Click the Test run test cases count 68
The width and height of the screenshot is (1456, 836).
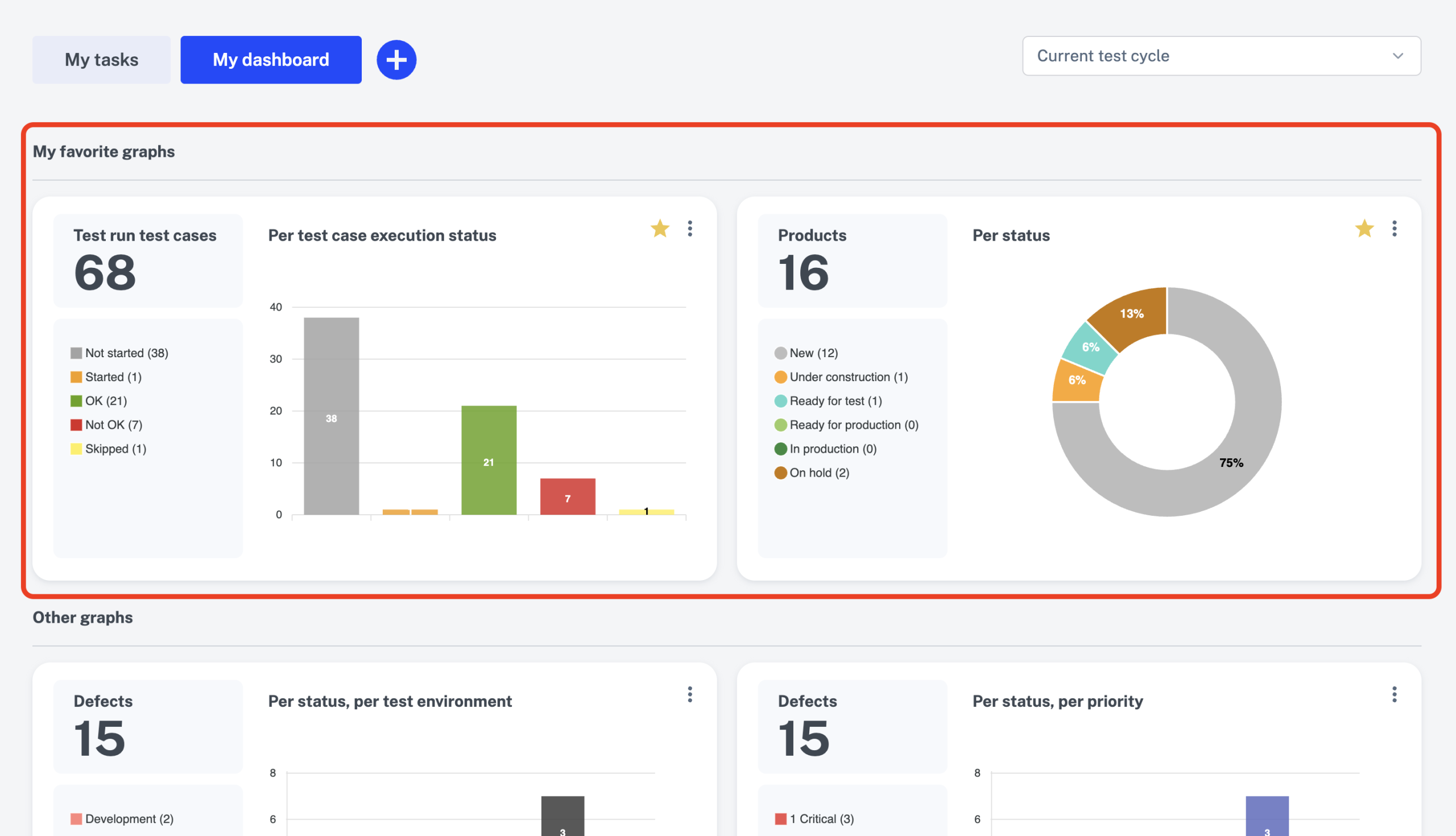105,273
